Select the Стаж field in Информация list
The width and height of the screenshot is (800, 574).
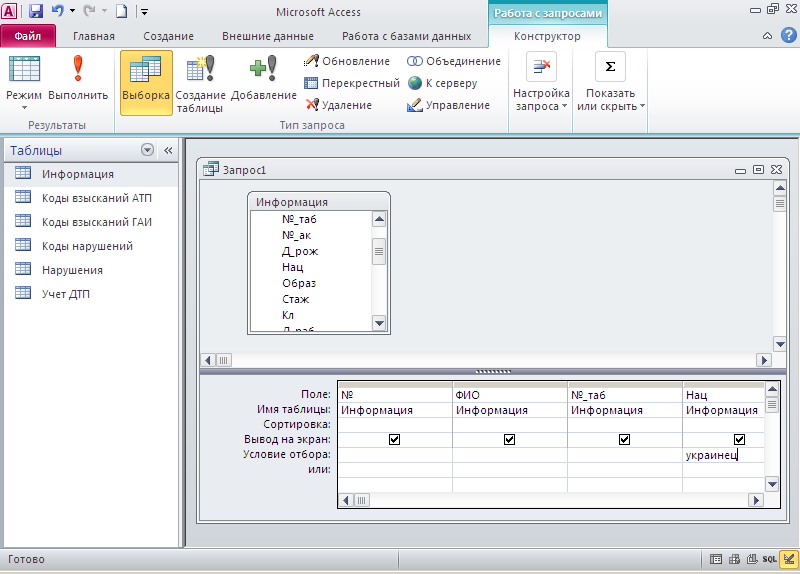click(x=296, y=299)
